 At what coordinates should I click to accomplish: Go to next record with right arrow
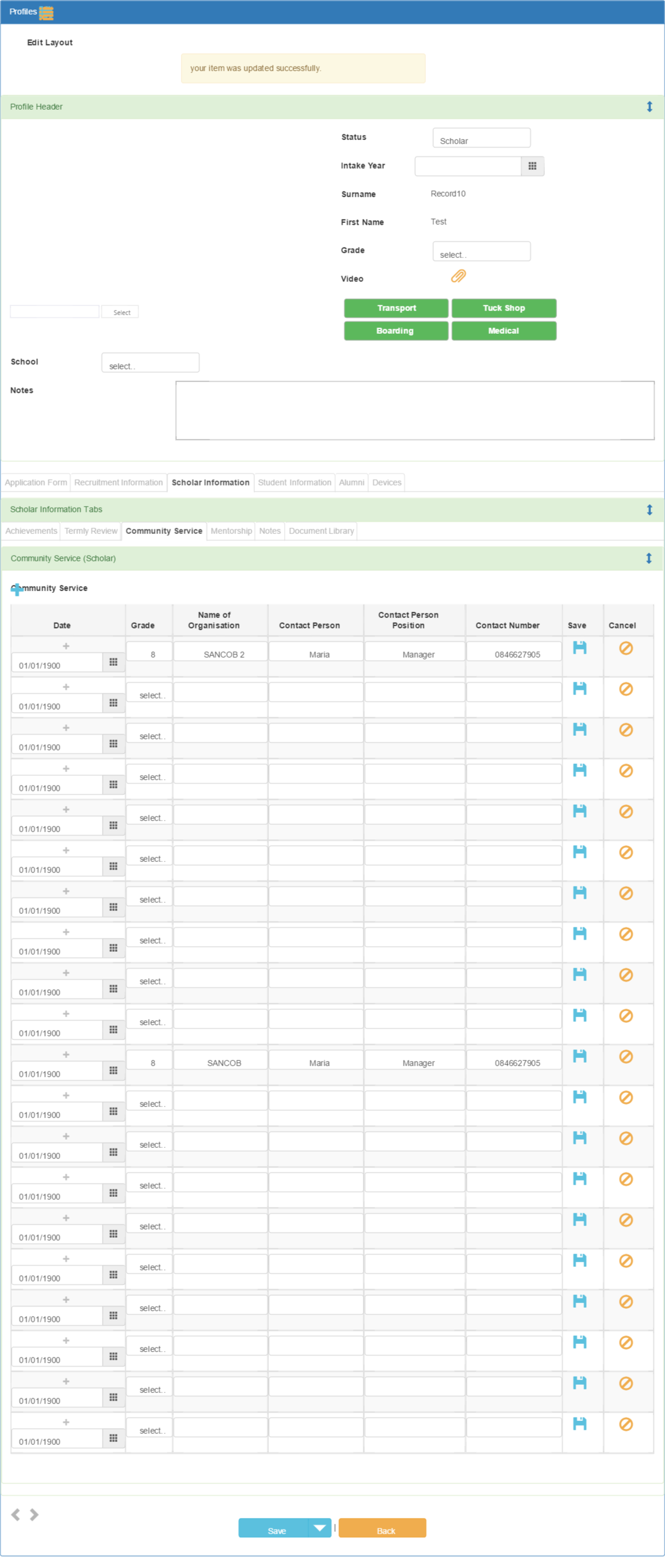[34, 1514]
